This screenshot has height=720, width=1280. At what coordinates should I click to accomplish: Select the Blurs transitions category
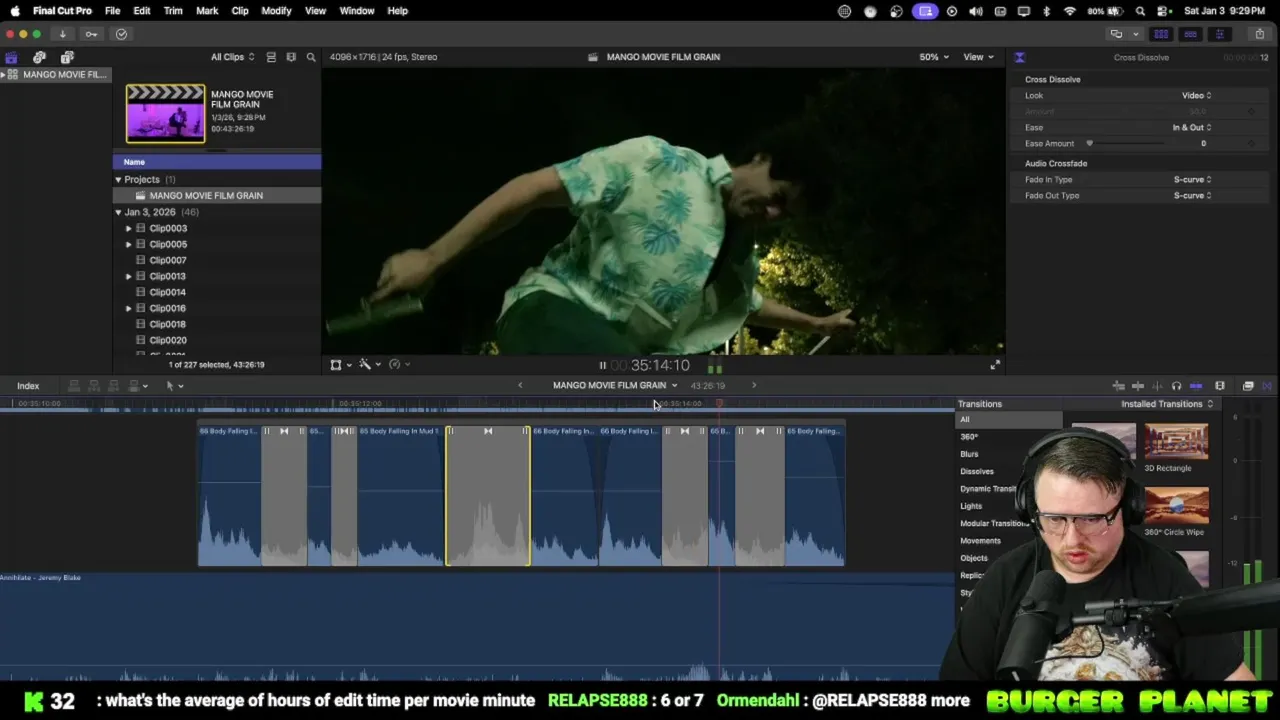[x=969, y=454]
